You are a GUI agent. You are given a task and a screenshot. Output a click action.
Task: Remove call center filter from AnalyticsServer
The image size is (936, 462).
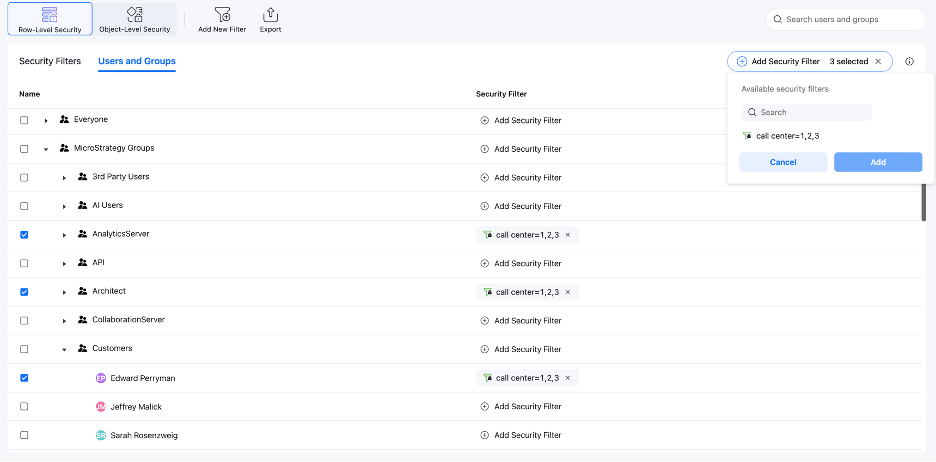pos(568,235)
